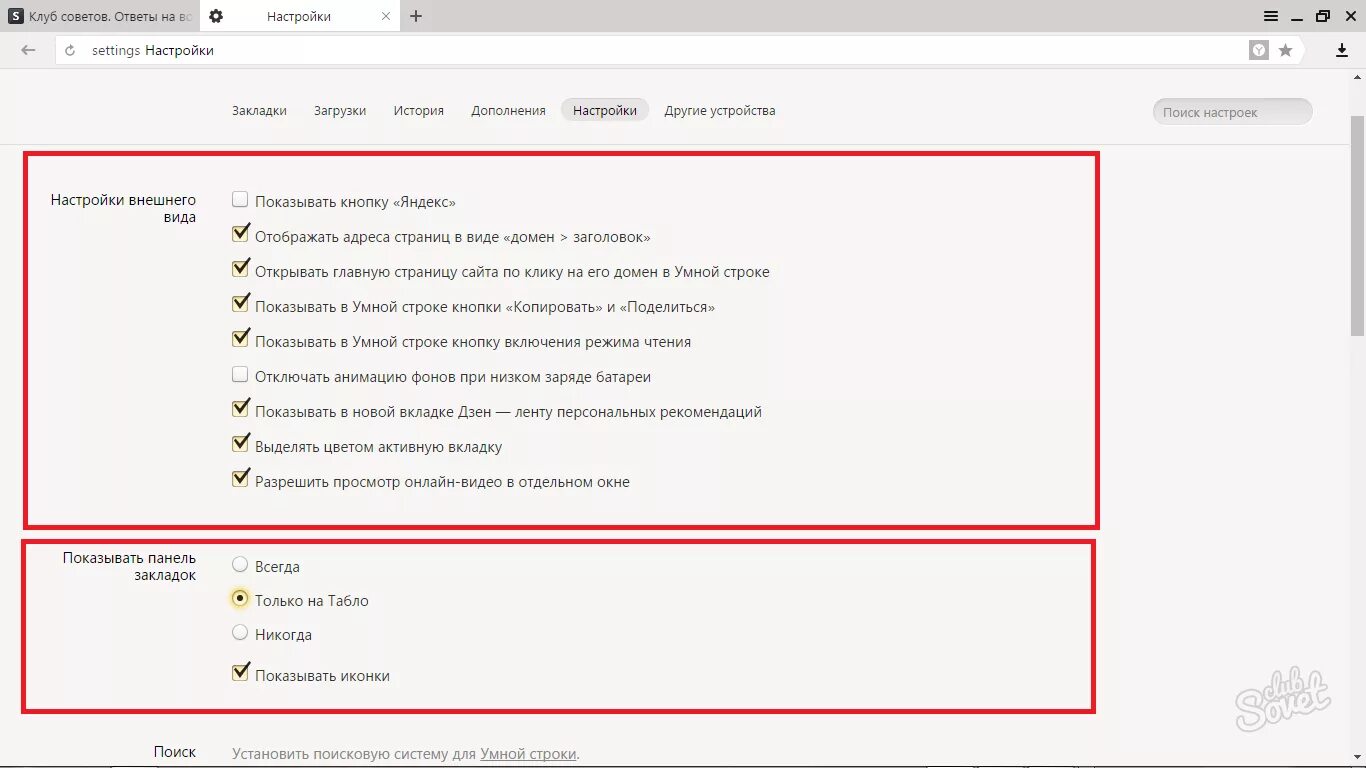Click the Настройки browser tab title
The height and width of the screenshot is (768, 1366).
(x=299, y=17)
